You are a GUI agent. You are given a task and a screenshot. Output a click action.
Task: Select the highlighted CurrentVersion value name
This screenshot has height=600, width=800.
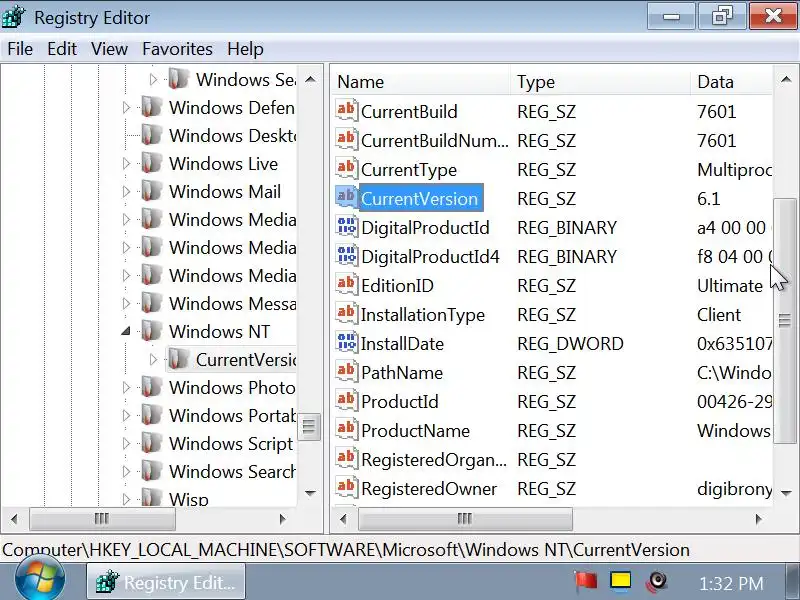point(420,198)
